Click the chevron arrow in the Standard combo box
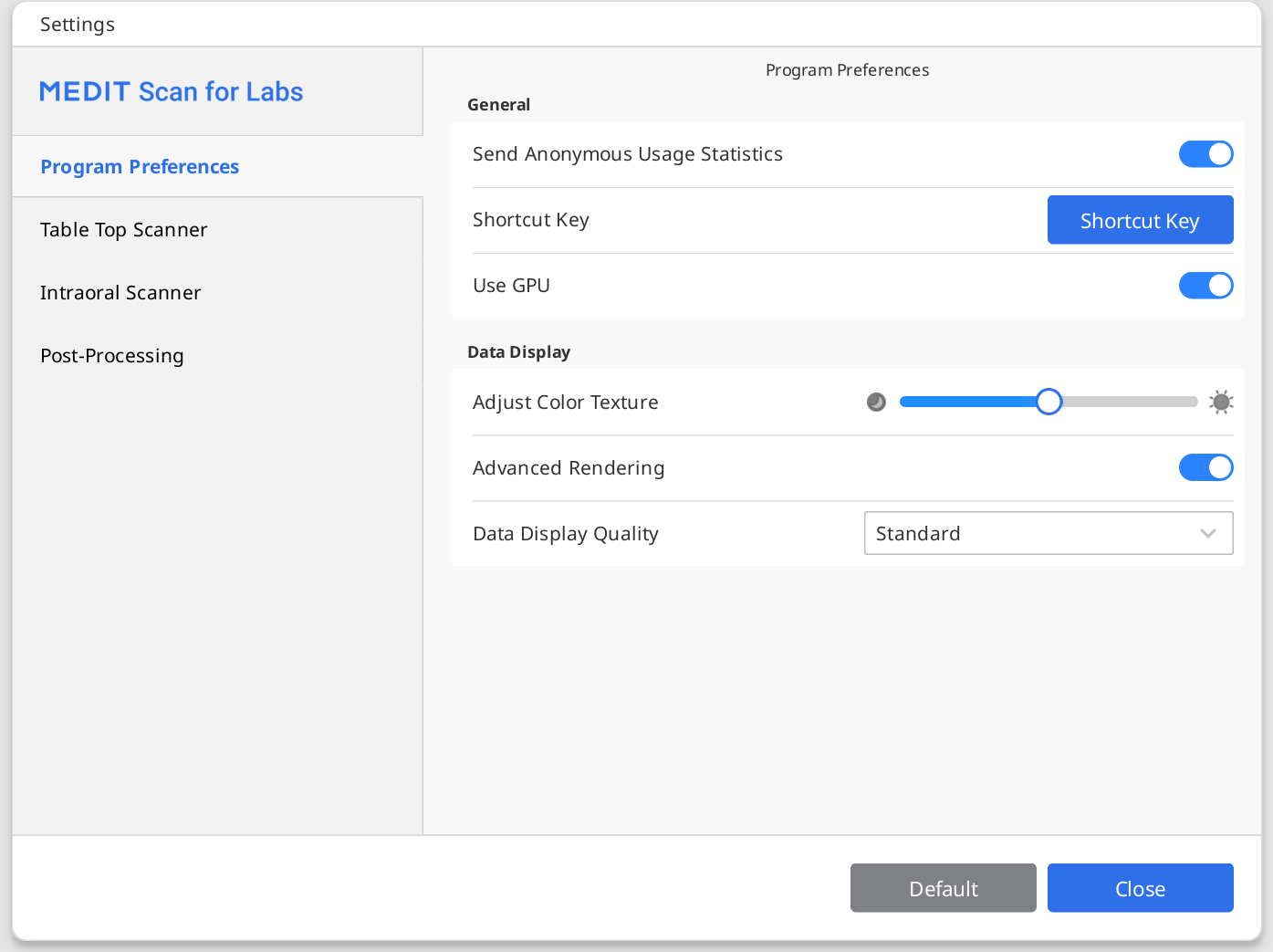The image size is (1273, 952). (x=1208, y=534)
